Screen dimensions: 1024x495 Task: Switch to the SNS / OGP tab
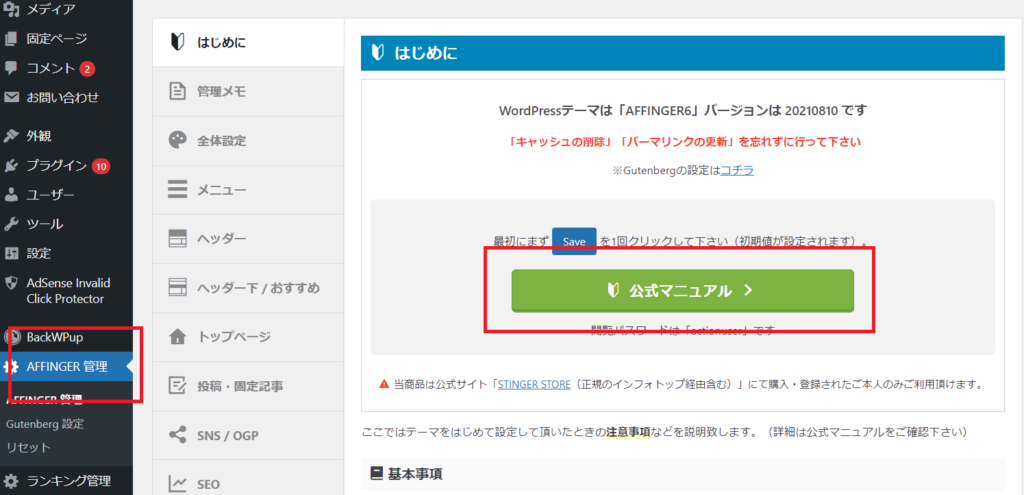(248, 435)
